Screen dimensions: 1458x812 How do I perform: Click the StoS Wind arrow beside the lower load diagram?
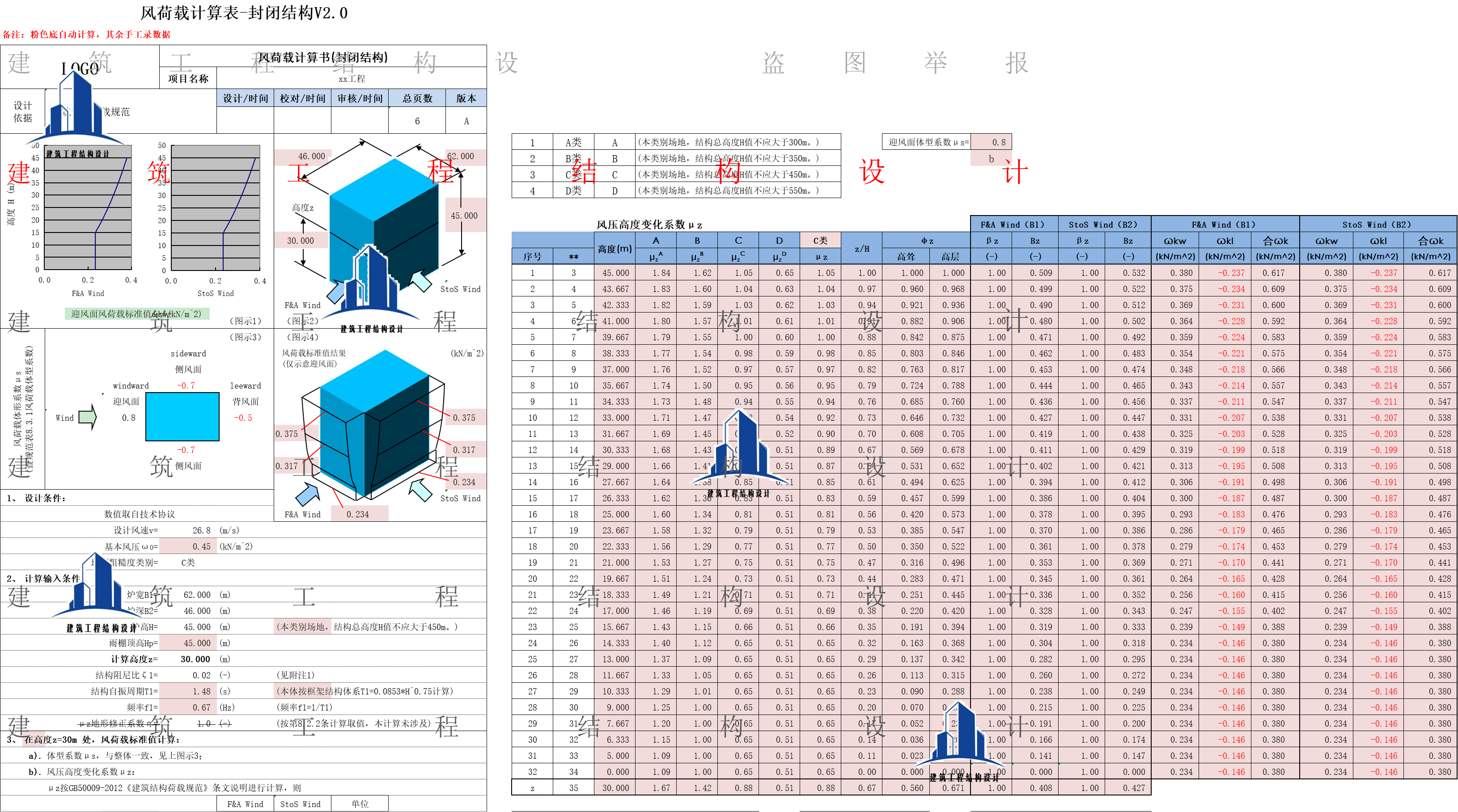420,490
